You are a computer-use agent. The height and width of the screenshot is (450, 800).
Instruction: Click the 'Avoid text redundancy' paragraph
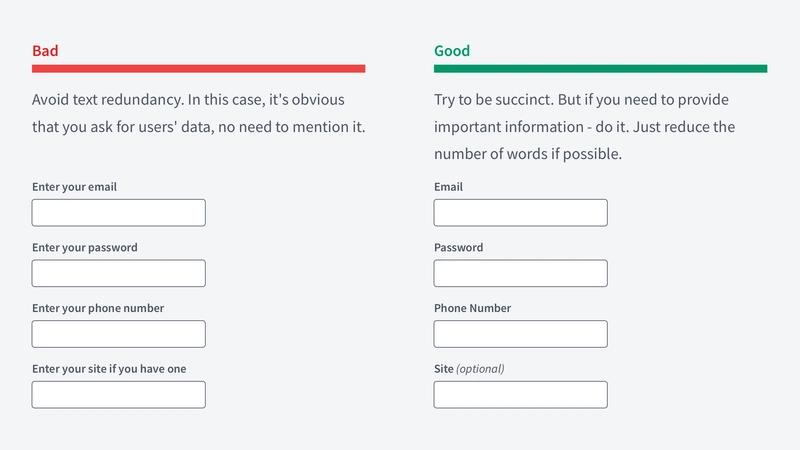pos(198,113)
